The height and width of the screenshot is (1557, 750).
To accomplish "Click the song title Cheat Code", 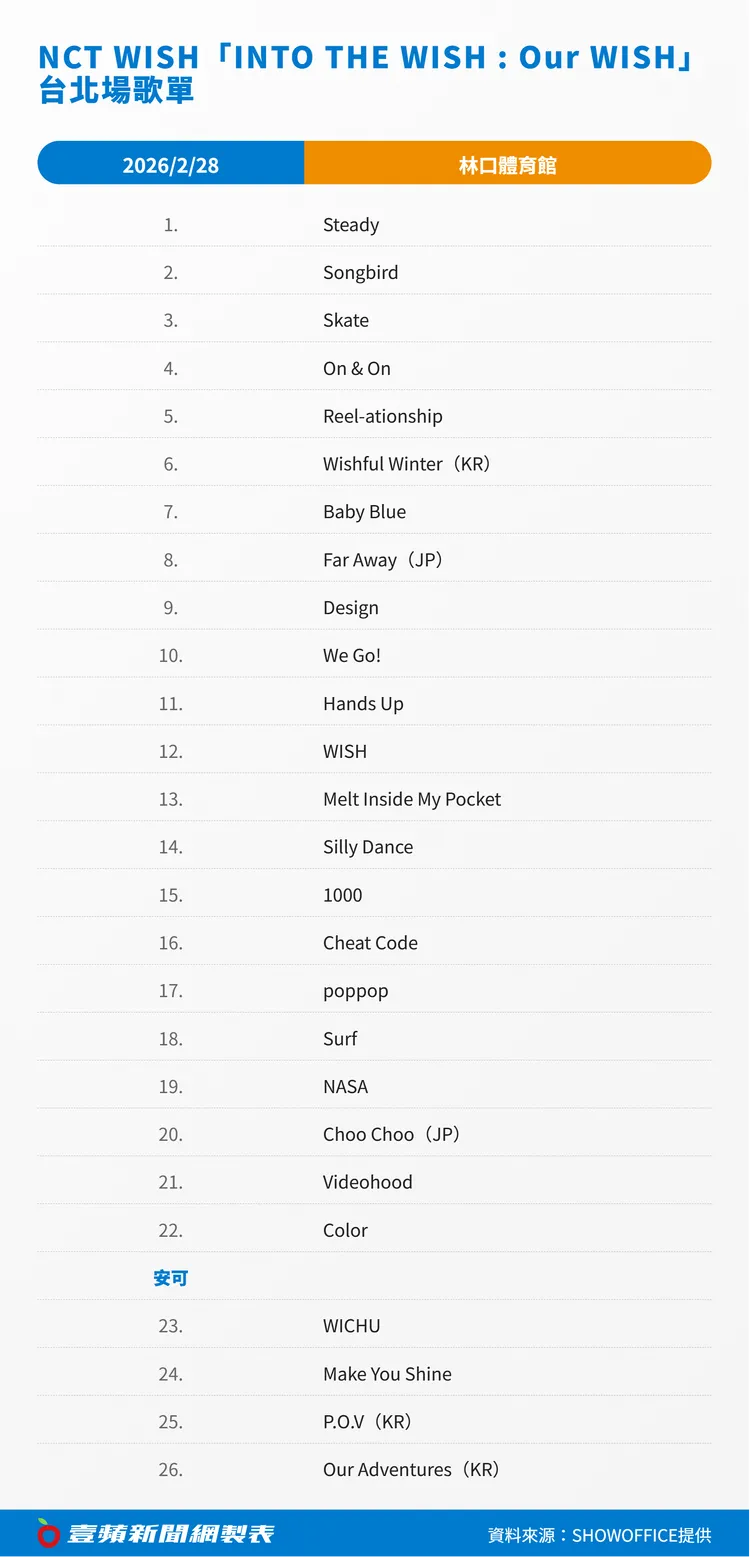I will 370,943.
